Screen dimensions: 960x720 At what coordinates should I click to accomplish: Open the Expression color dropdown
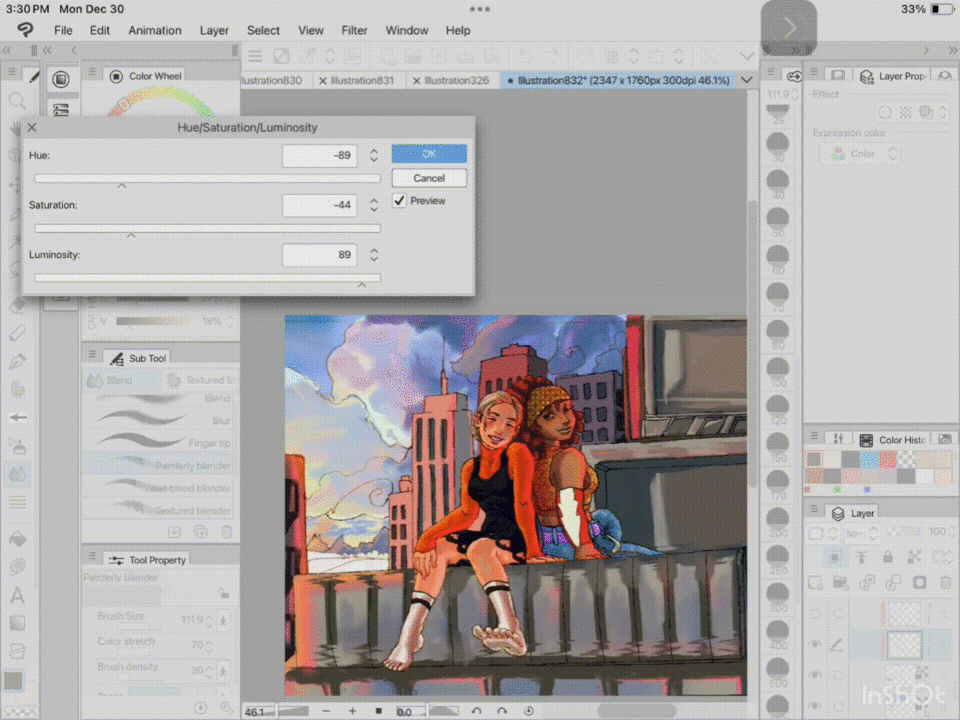[x=860, y=154]
